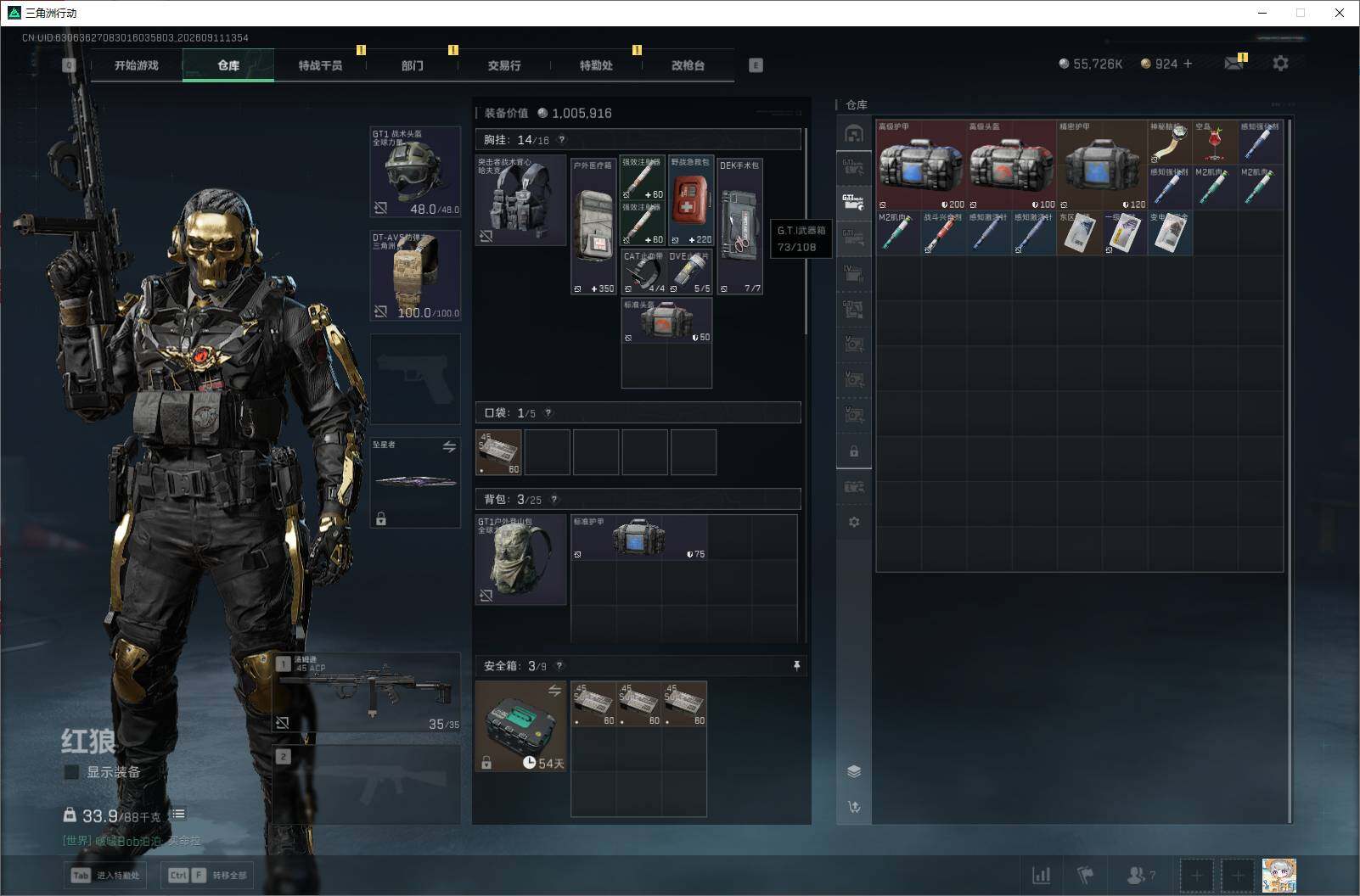Viewport: 1360px width, 896px height.
Task: Select the 变电 card item in warehouse
Action: [x=1170, y=233]
